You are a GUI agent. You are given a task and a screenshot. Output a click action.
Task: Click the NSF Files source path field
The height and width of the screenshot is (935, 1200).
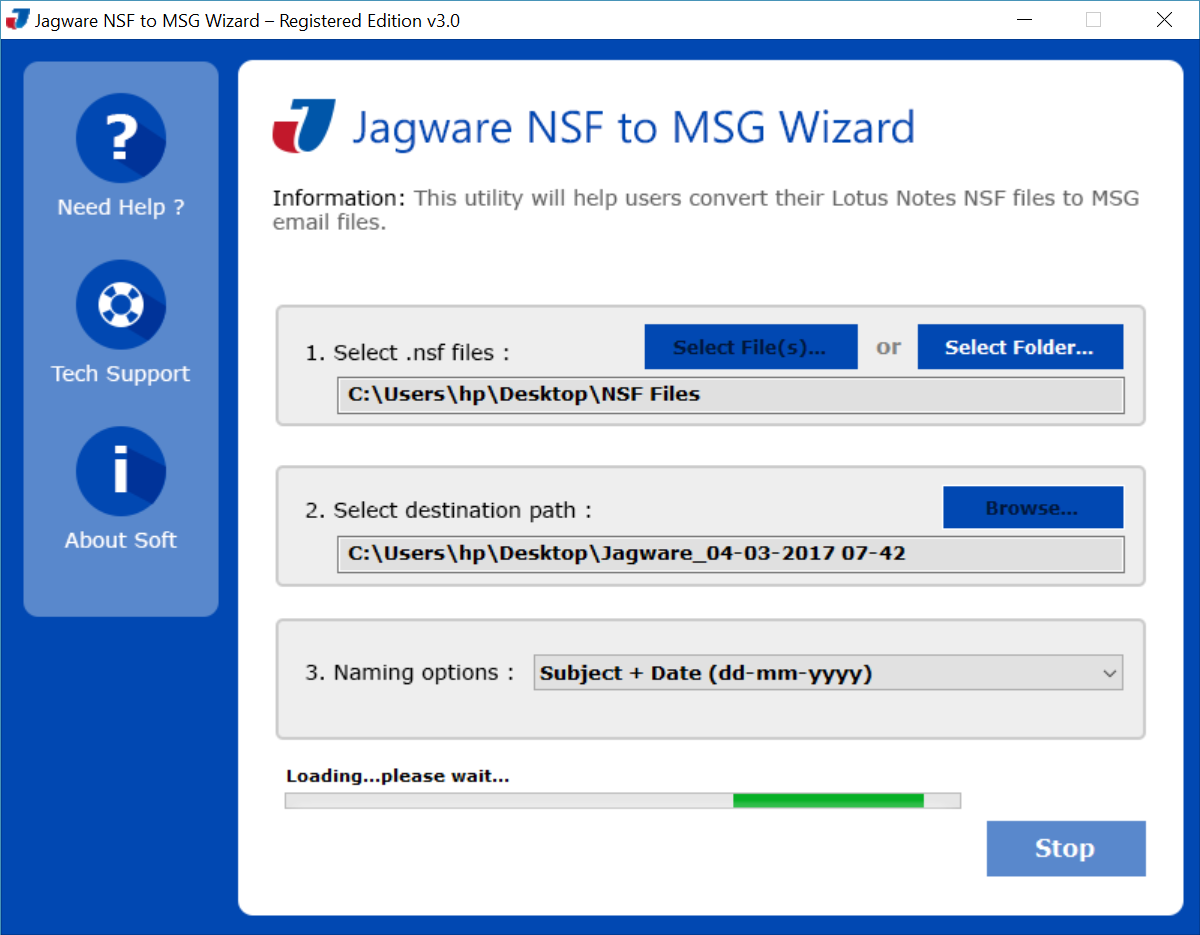731,395
